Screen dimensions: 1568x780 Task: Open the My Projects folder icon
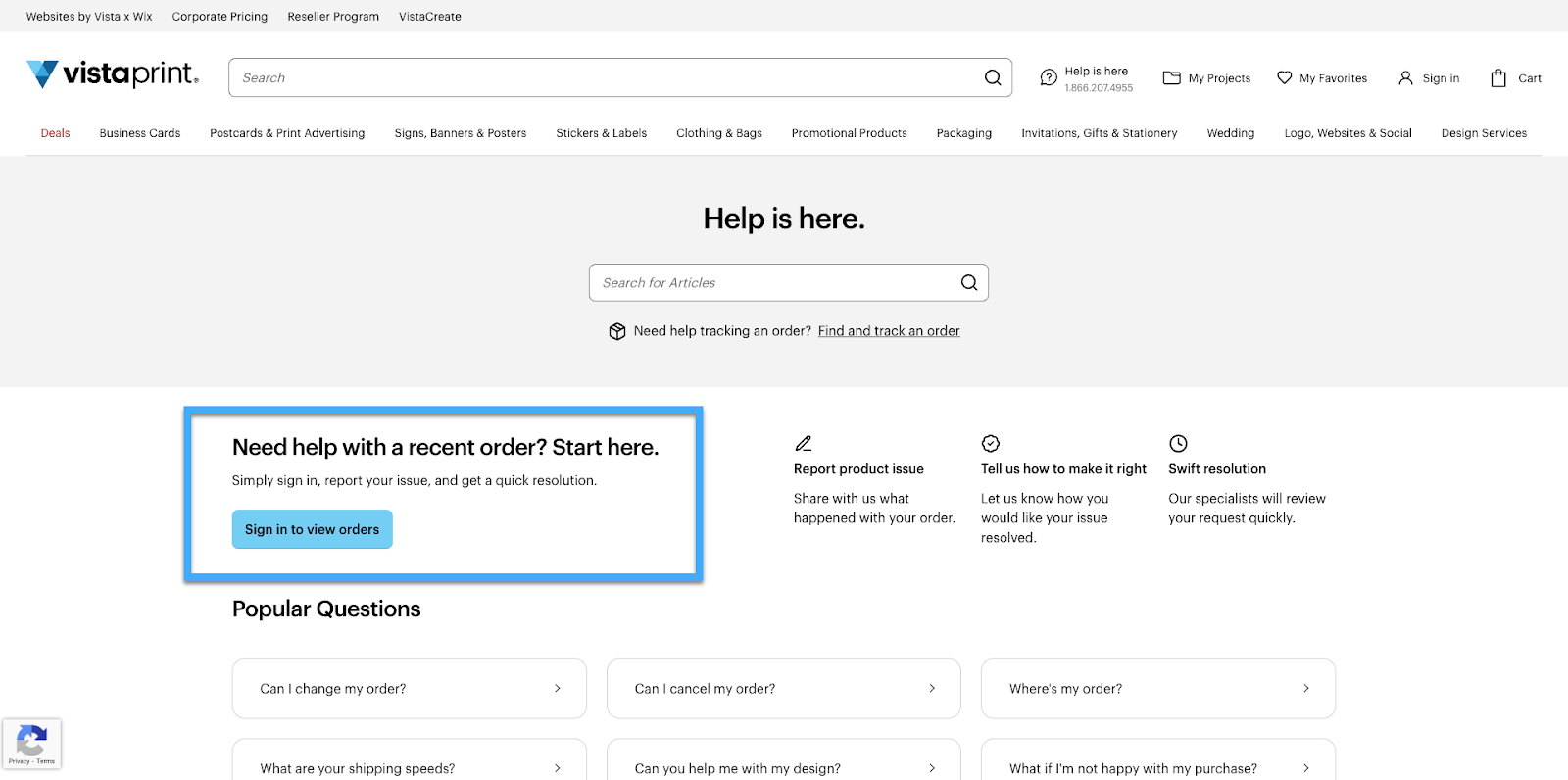tap(1171, 77)
